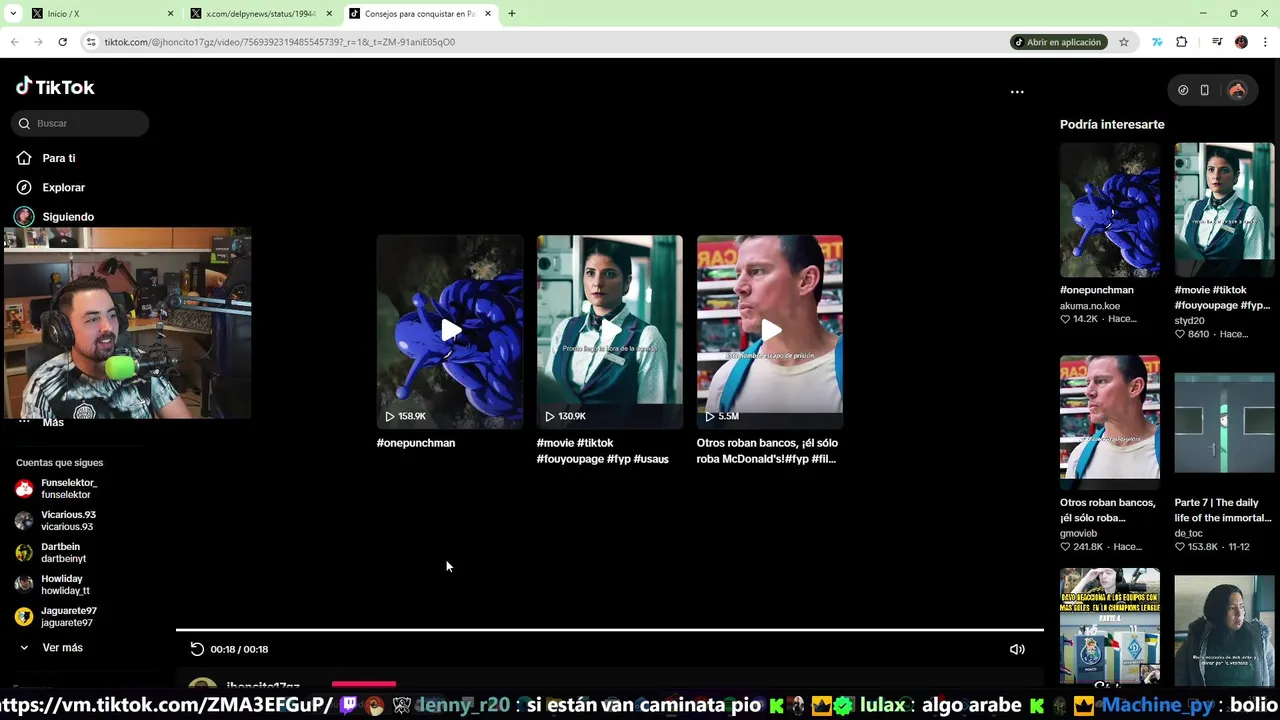Like the video with 14.2K hearts
1280x720 pixels.
[1066, 319]
